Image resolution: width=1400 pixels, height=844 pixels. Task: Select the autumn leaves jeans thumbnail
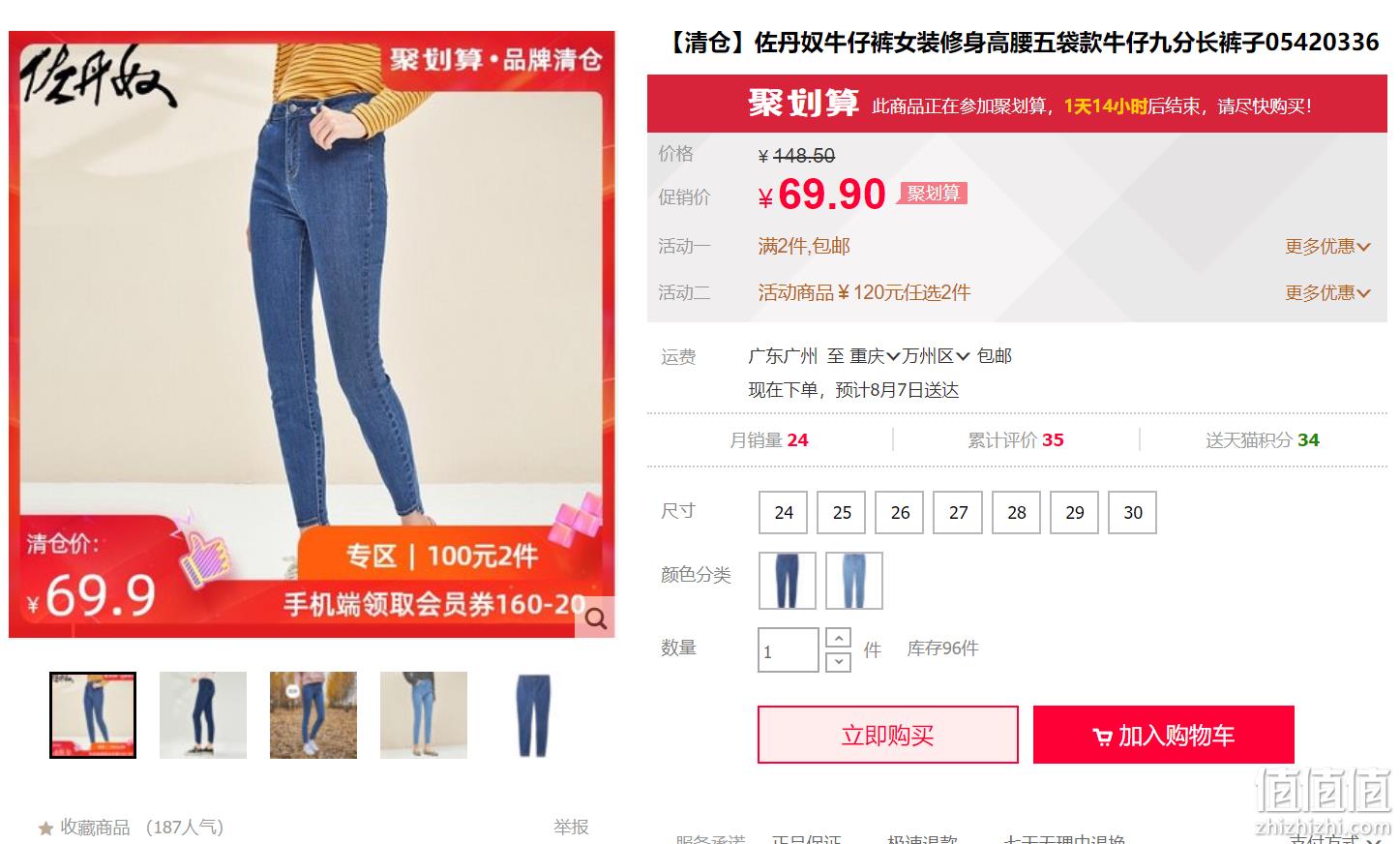pos(313,714)
